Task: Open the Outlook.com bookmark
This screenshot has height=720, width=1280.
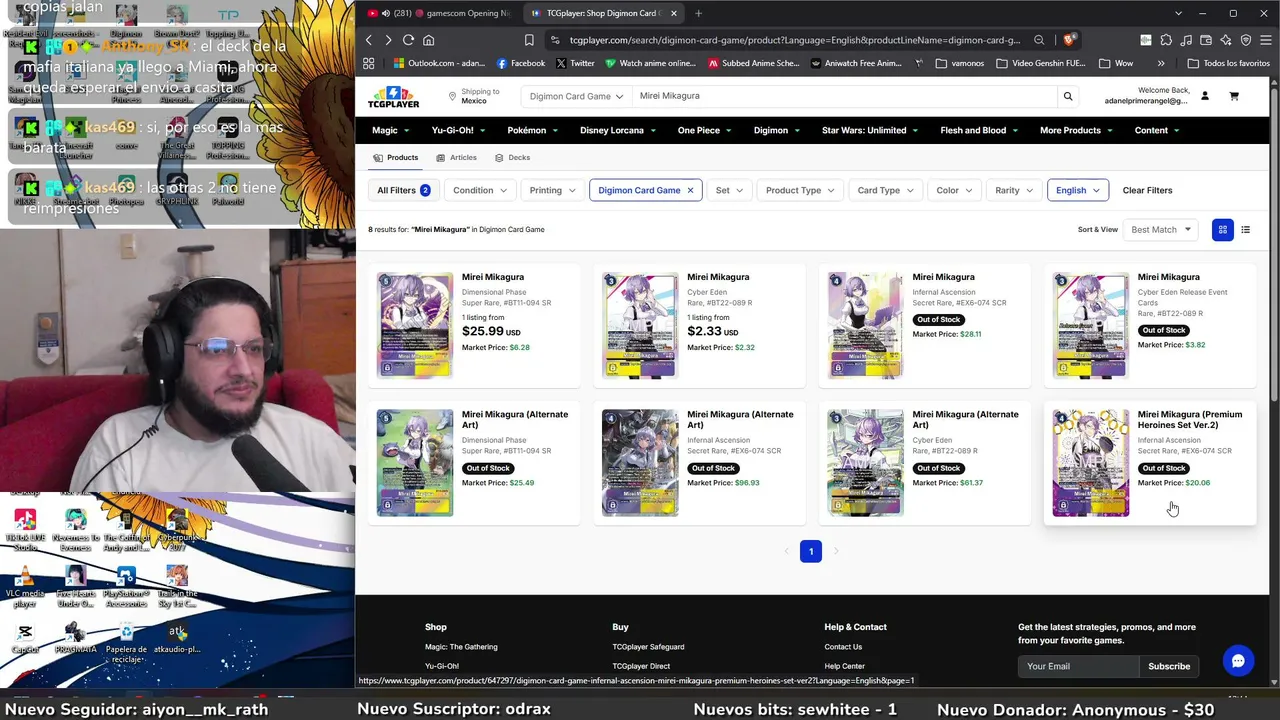Action: pos(439,63)
